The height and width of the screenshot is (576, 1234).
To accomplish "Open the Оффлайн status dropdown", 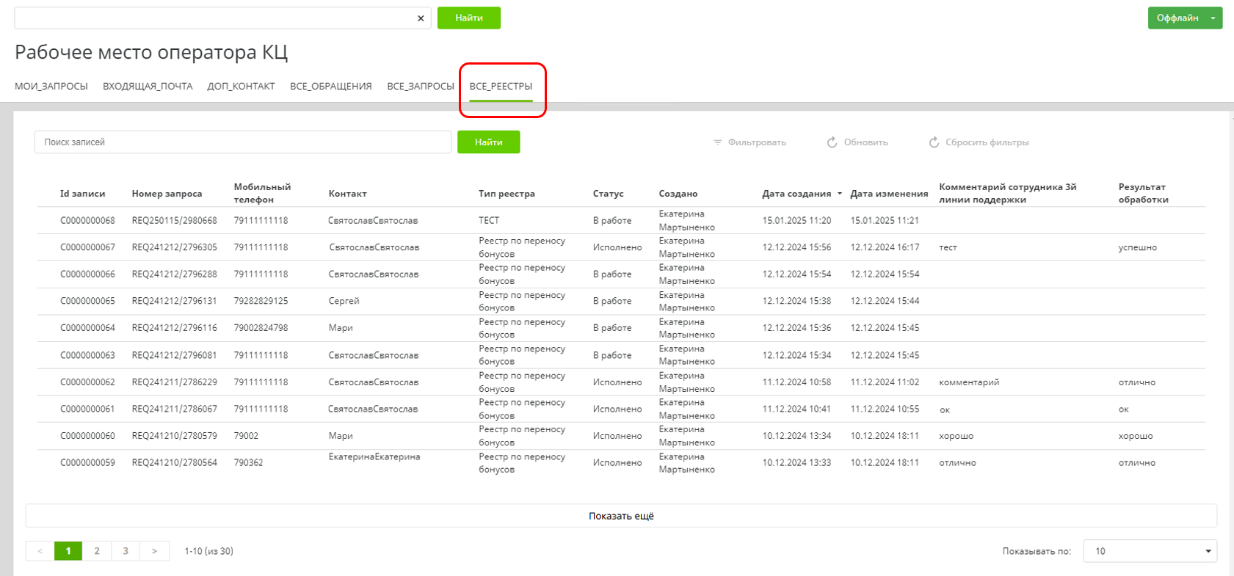I will [x=1177, y=18].
